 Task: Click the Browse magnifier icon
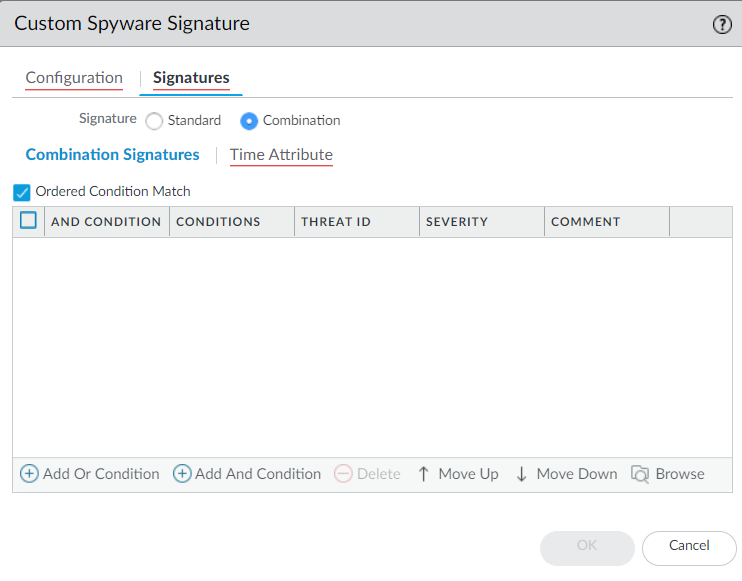(x=640, y=474)
